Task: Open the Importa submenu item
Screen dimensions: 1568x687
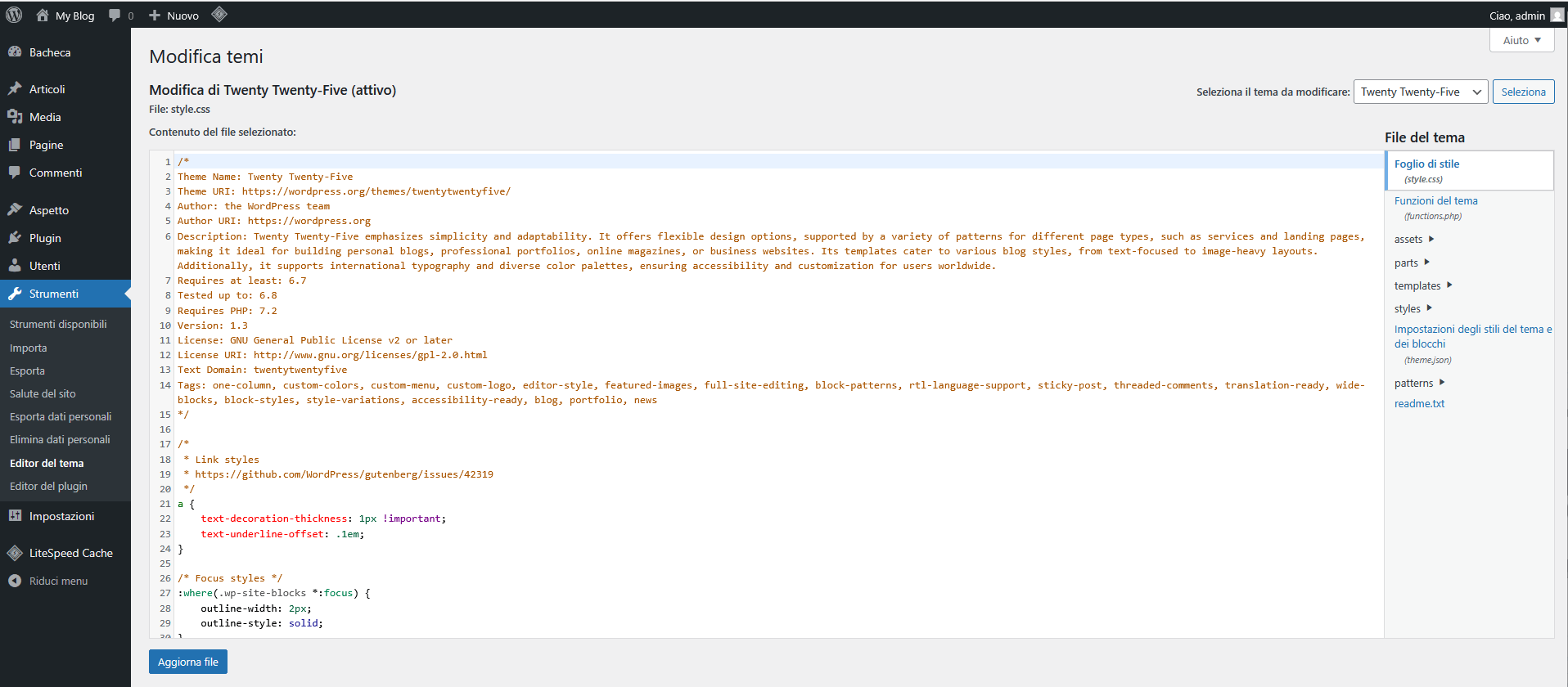Action: coord(29,348)
